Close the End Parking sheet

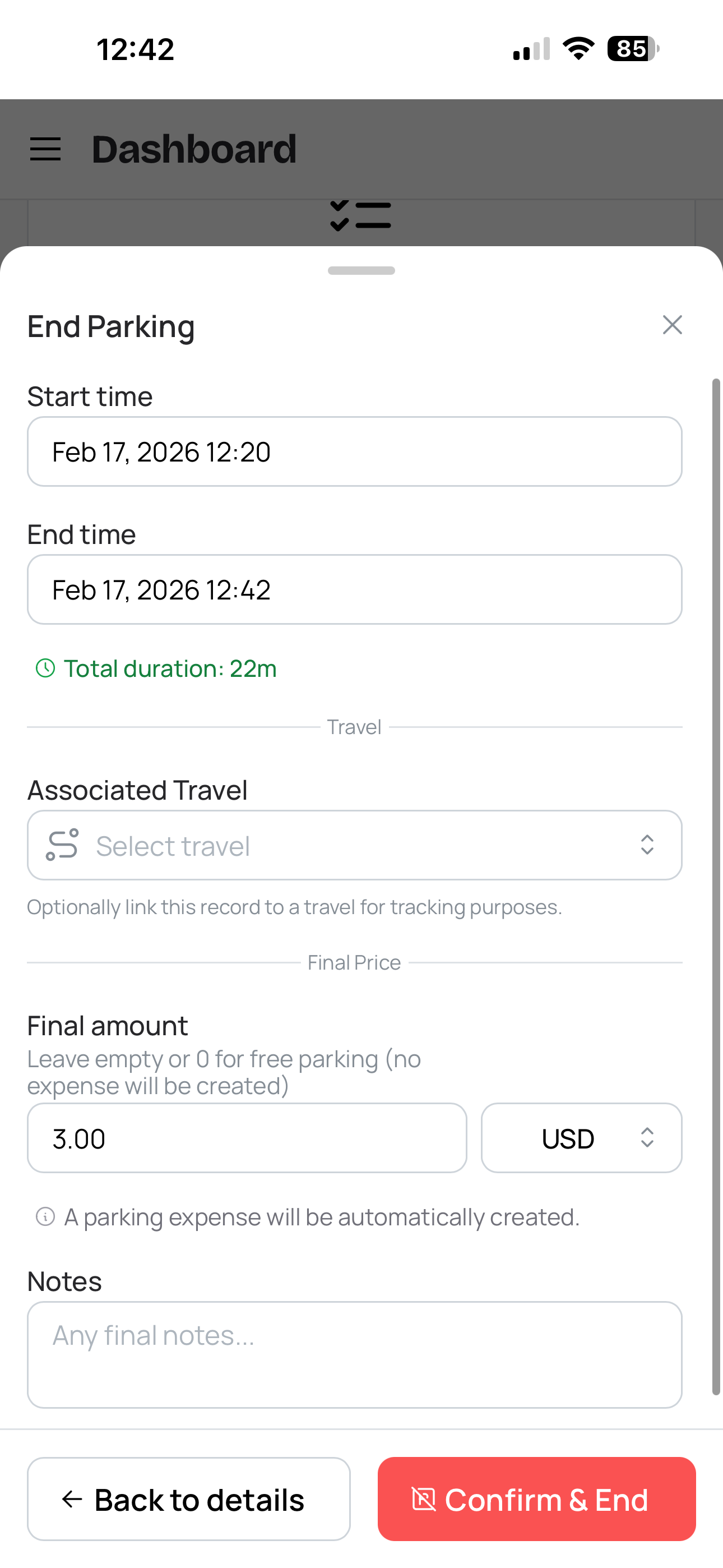point(672,325)
